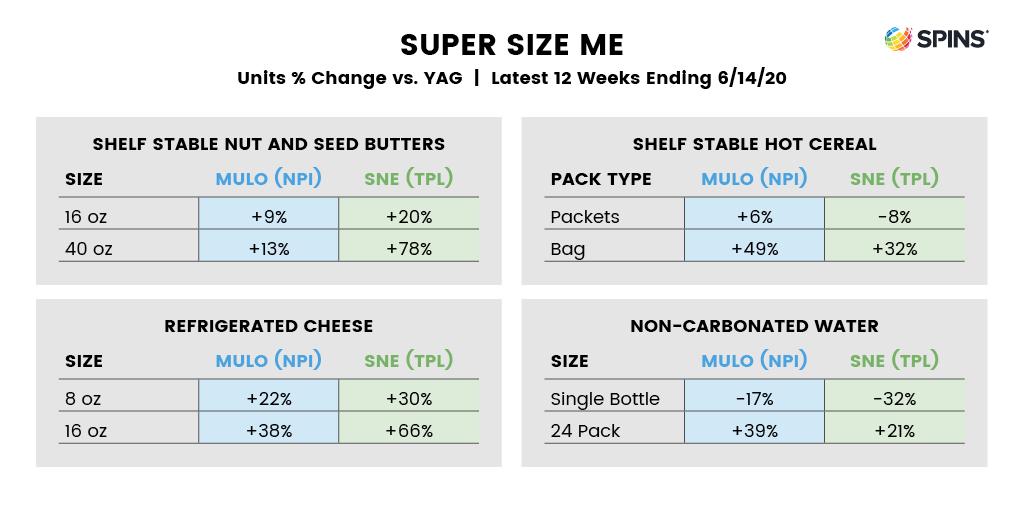Click the +66% refrigerated cheese cell
This screenshot has width=1024, height=512.
tap(408, 430)
